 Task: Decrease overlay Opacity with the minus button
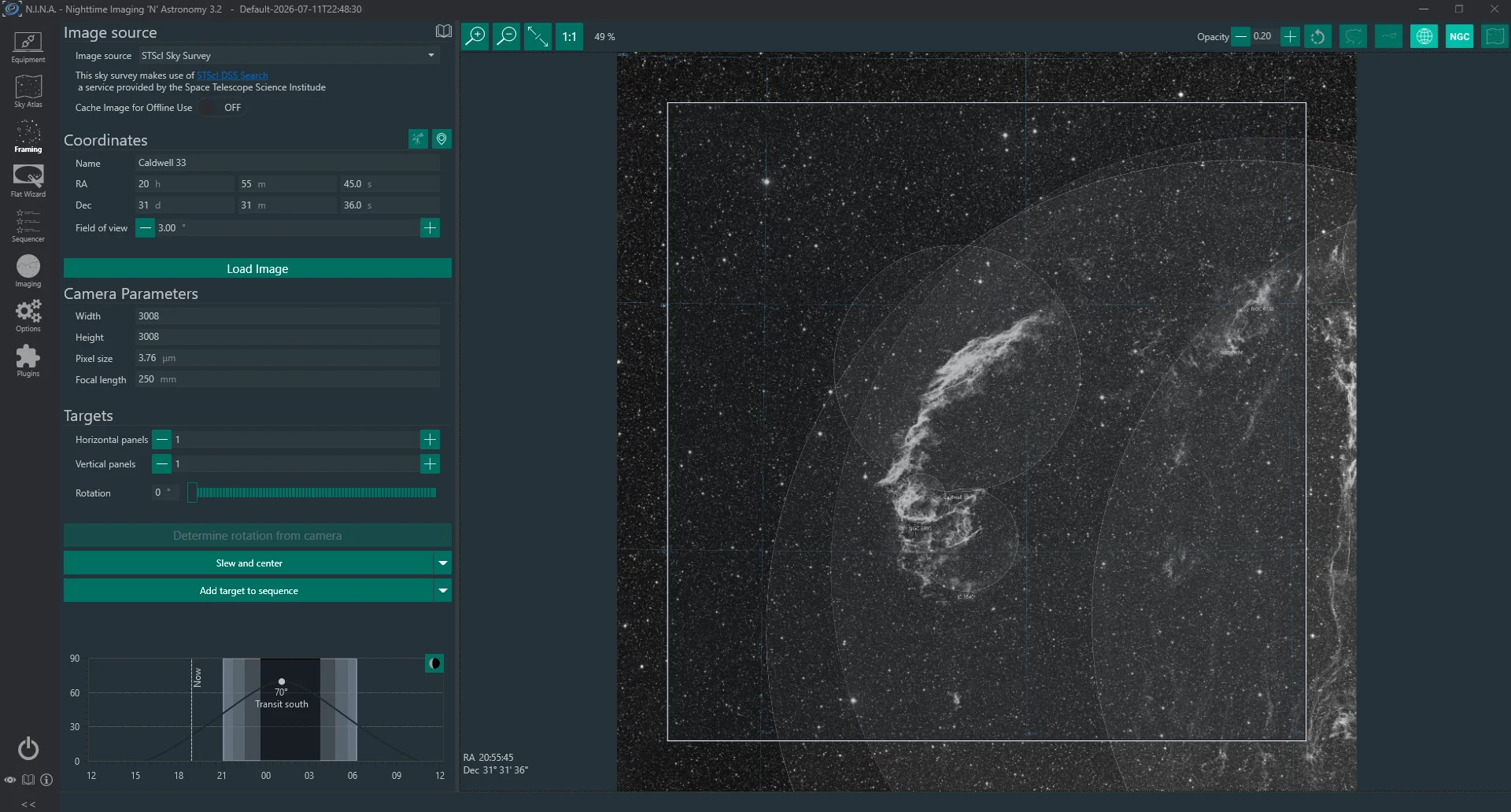[1240, 36]
